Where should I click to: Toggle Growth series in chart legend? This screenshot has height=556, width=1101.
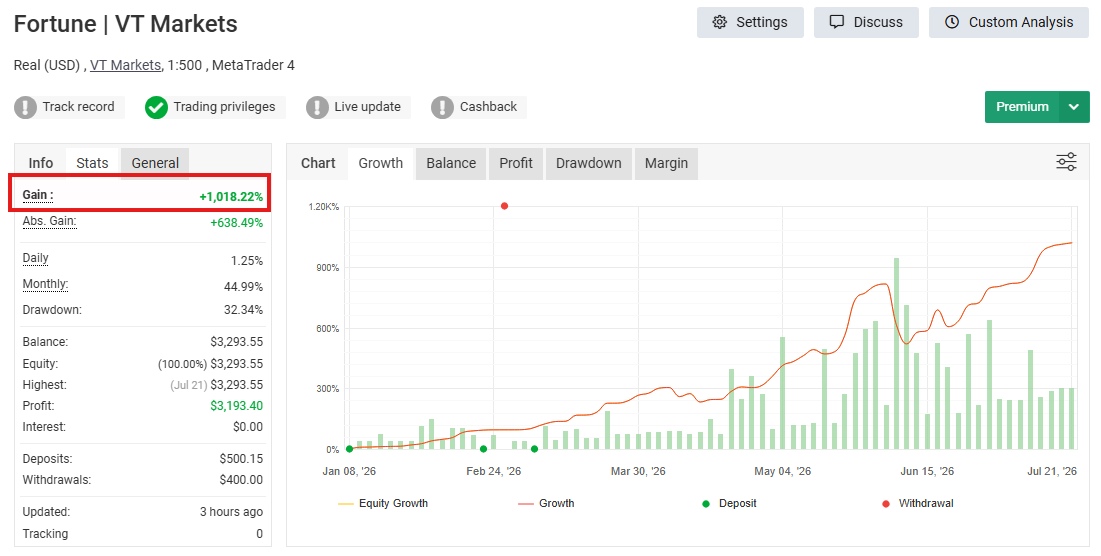click(x=546, y=503)
